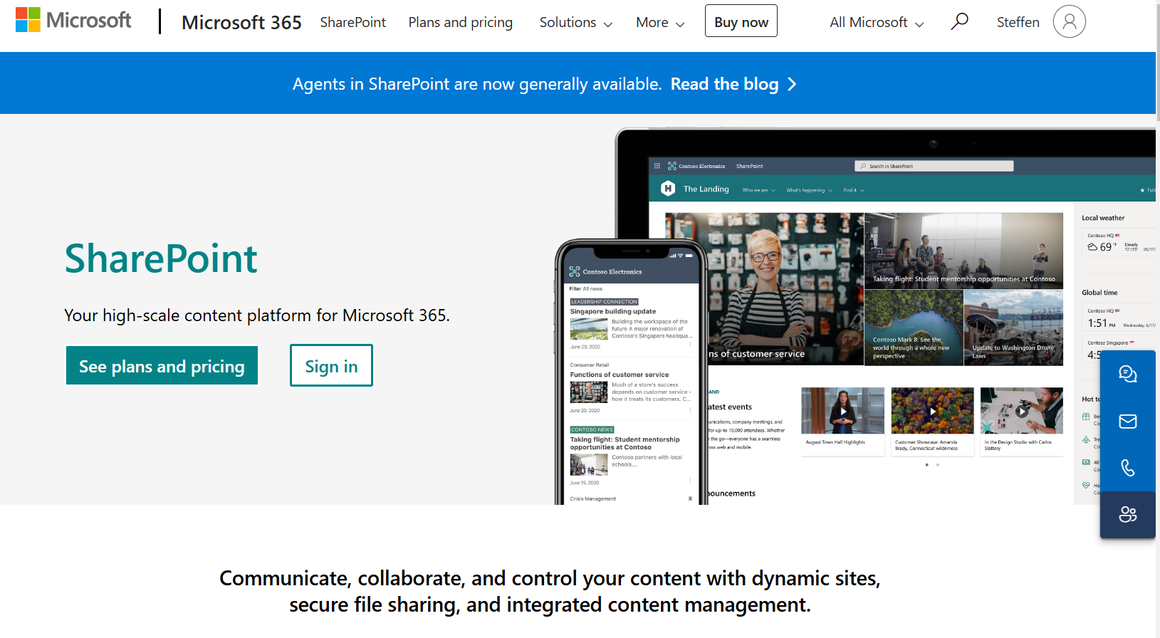Select the phone call icon

point(1127,467)
